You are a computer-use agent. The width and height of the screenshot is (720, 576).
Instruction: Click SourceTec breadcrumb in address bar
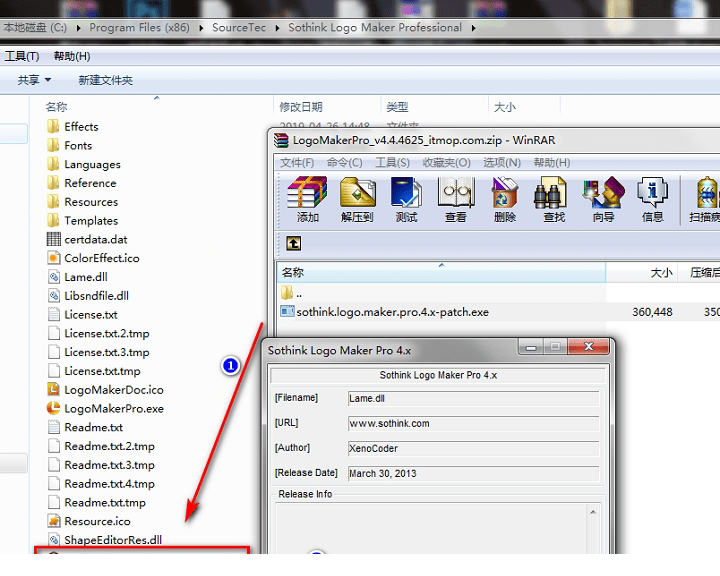point(239,28)
